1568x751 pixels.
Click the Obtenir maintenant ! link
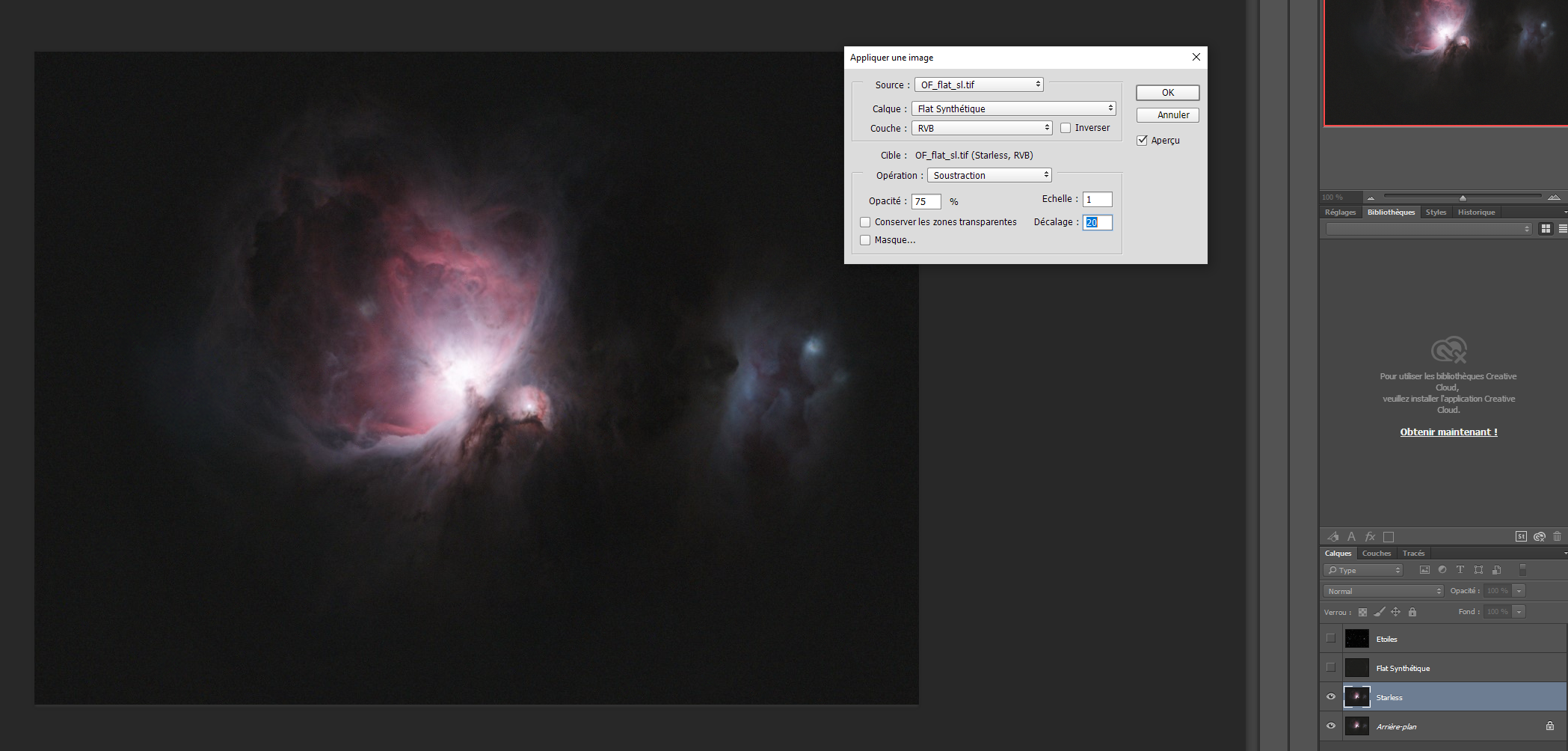[x=1448, y=432]
